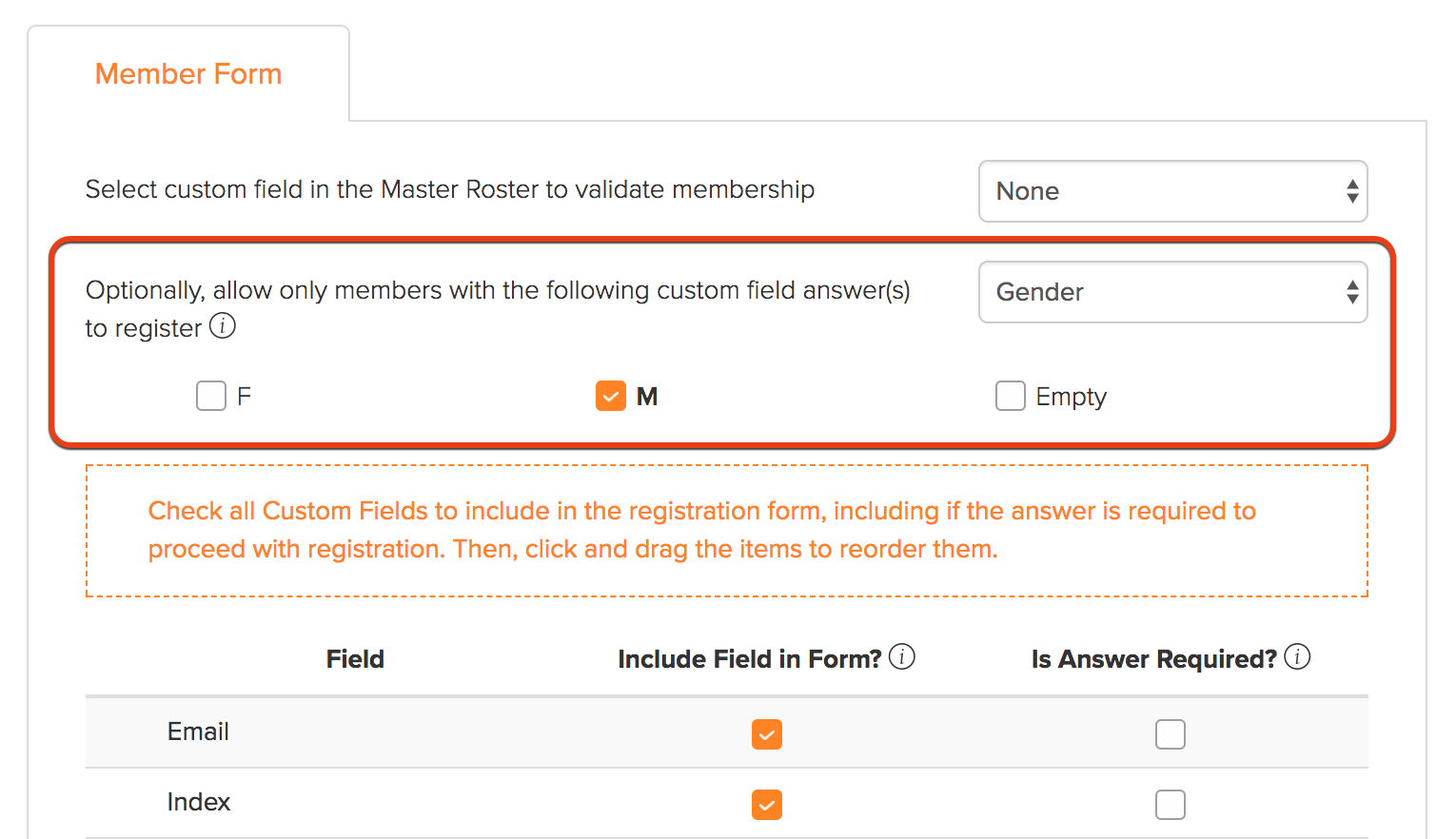
Task: Click the Include Field in Form header
Action: tap(750, 659)
